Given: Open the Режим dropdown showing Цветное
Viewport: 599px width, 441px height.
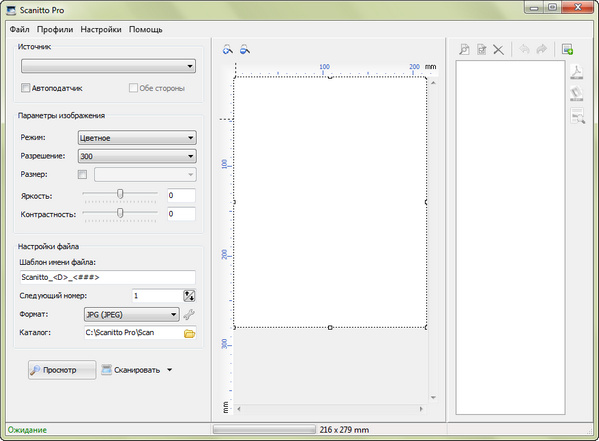Looking at the screenshot, I should click(137, 138).
